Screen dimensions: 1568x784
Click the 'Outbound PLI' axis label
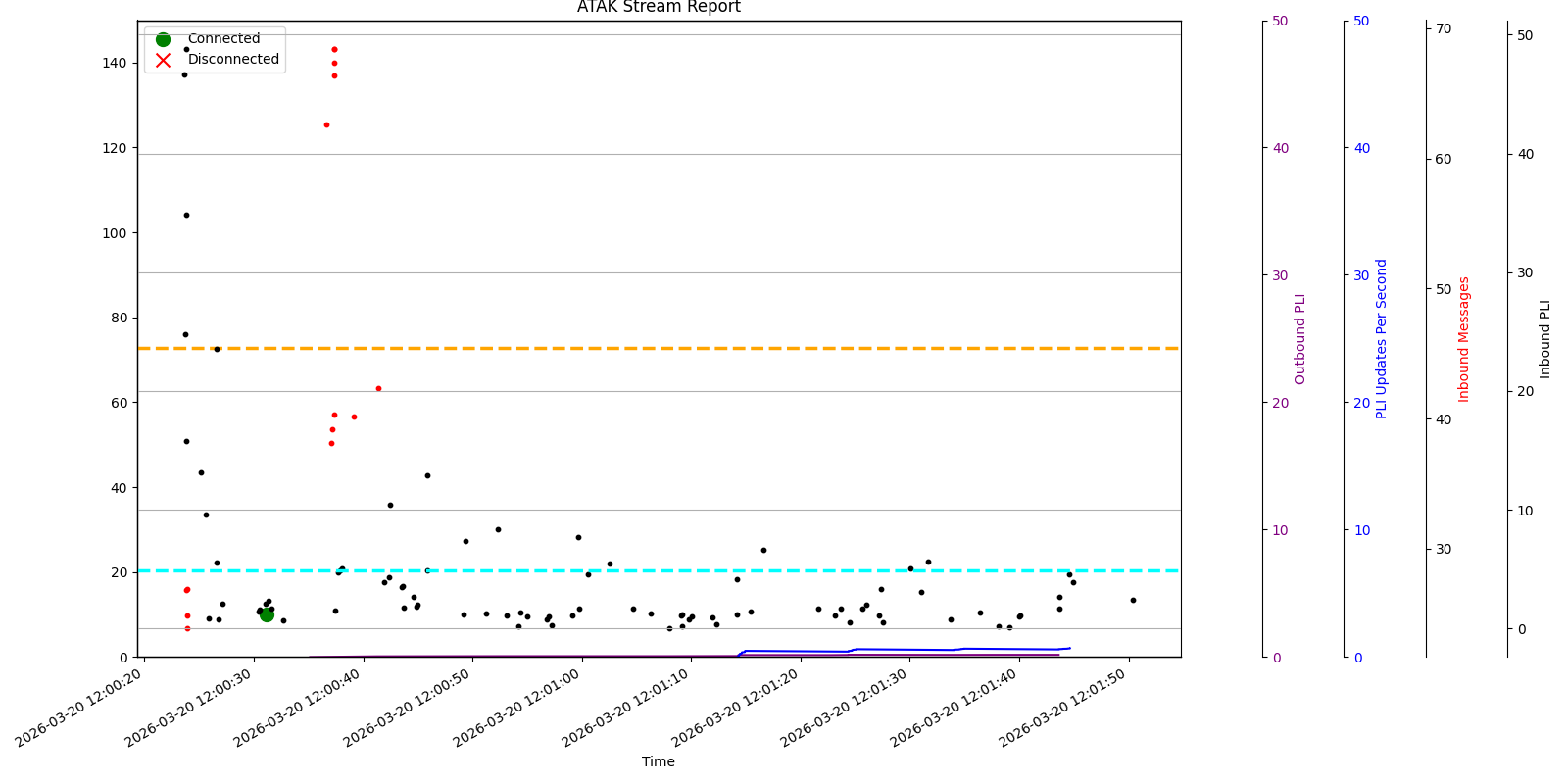[x=1300, y=338]
